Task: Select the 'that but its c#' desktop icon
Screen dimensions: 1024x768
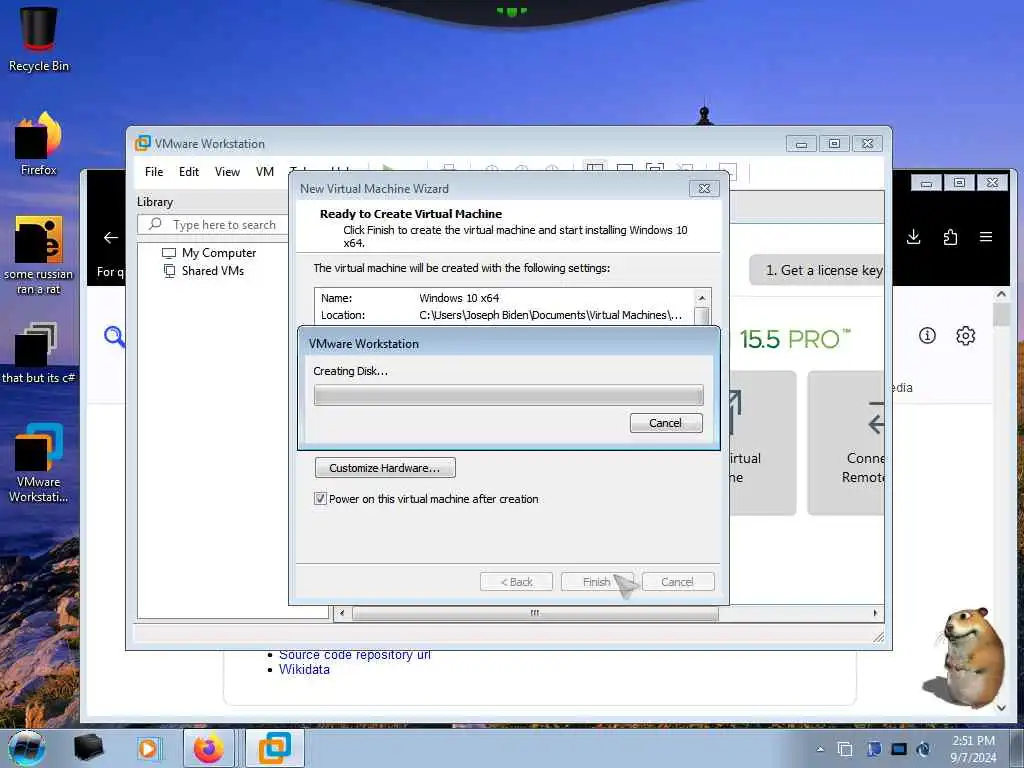Action: (x=39, y=353)
